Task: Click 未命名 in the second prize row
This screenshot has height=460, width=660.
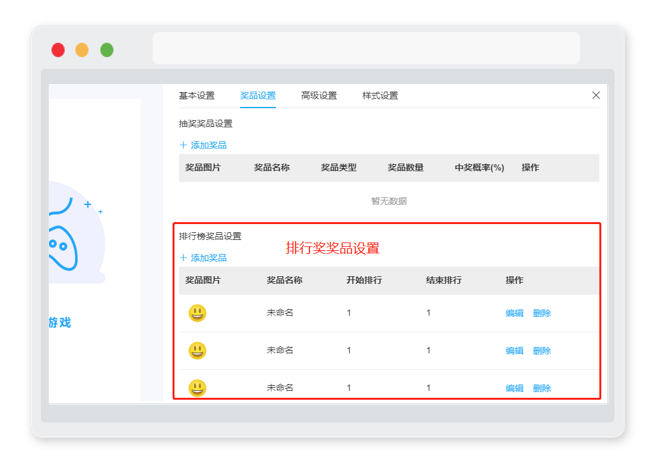Action: point(280,350)
